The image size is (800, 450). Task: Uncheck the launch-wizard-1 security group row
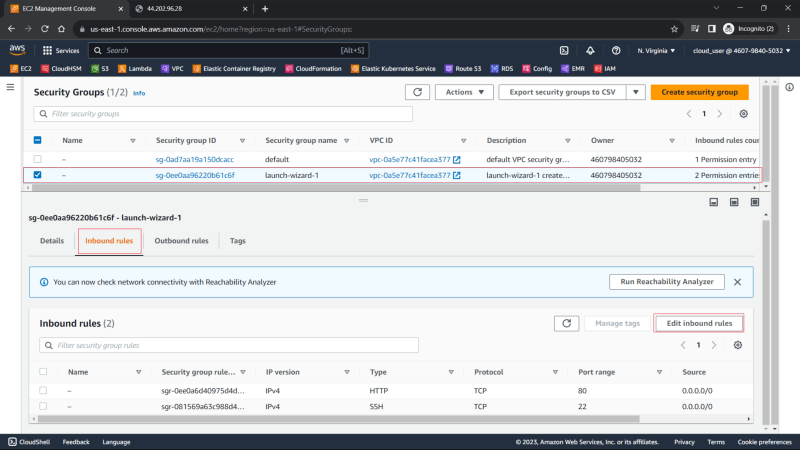[37, 174]
